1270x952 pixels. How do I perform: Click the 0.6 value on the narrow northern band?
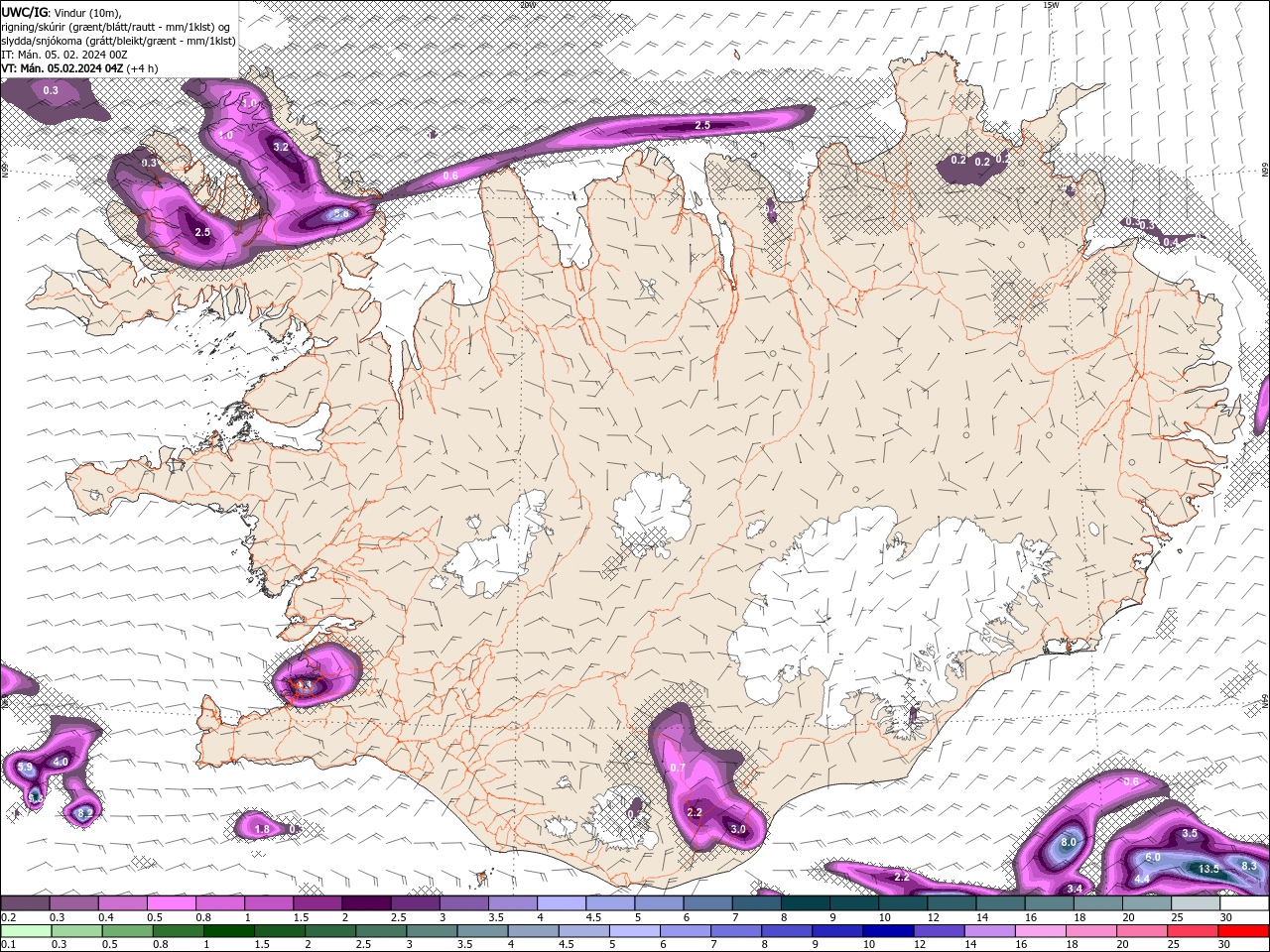click(450, 176)
